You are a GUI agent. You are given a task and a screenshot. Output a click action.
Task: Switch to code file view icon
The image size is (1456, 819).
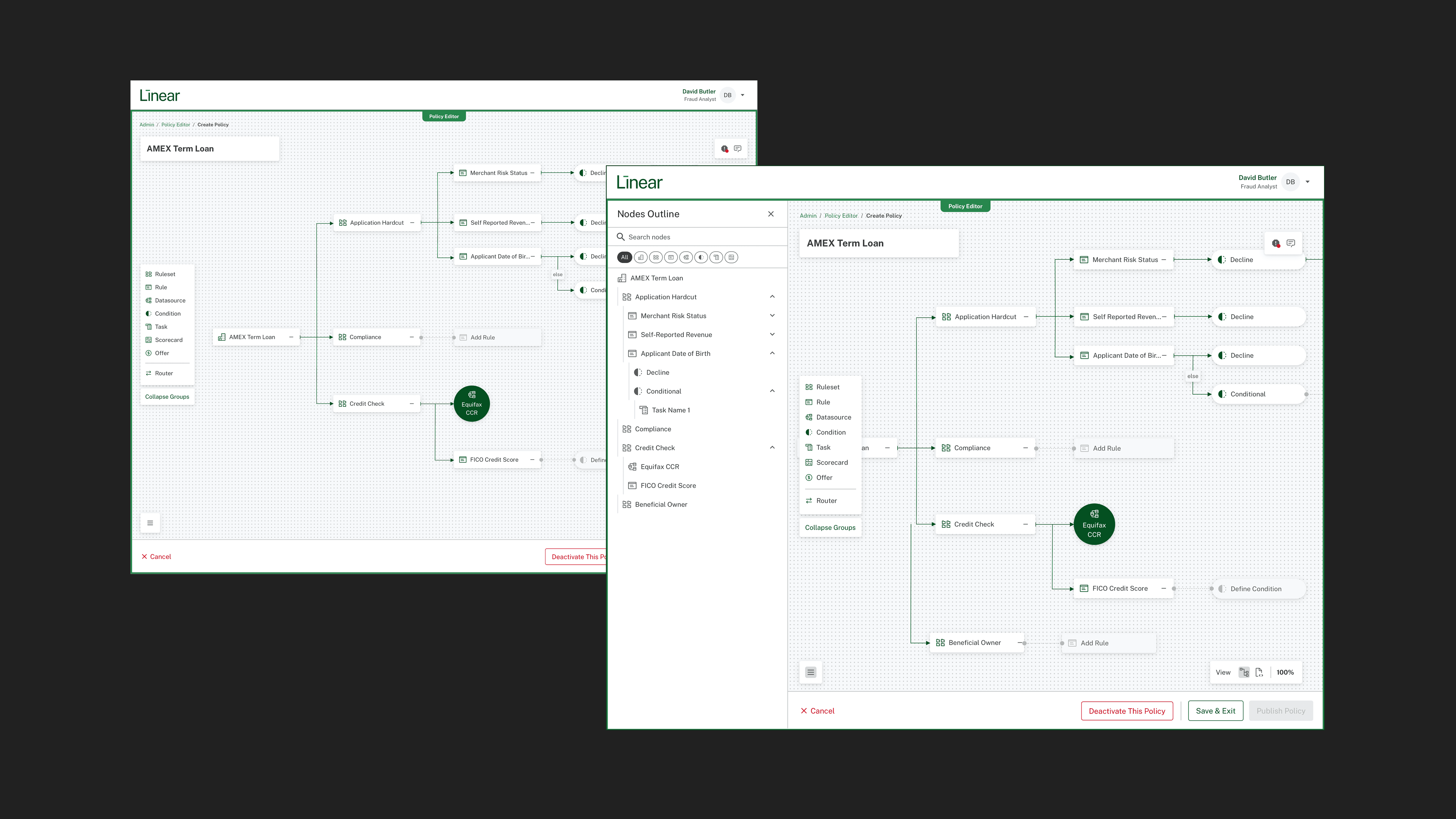click(x=1259, y=672)
